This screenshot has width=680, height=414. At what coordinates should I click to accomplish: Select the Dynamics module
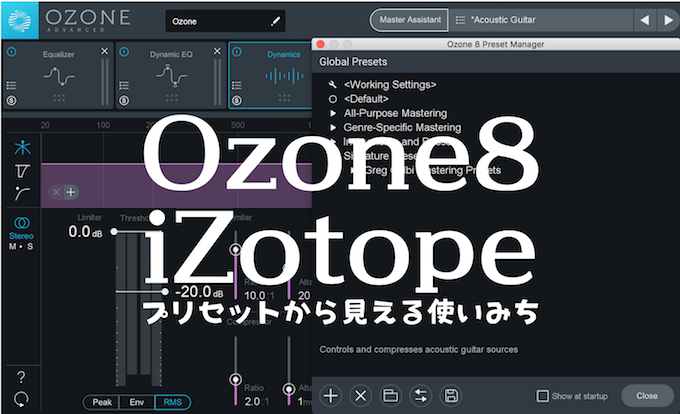click(271, 75)
